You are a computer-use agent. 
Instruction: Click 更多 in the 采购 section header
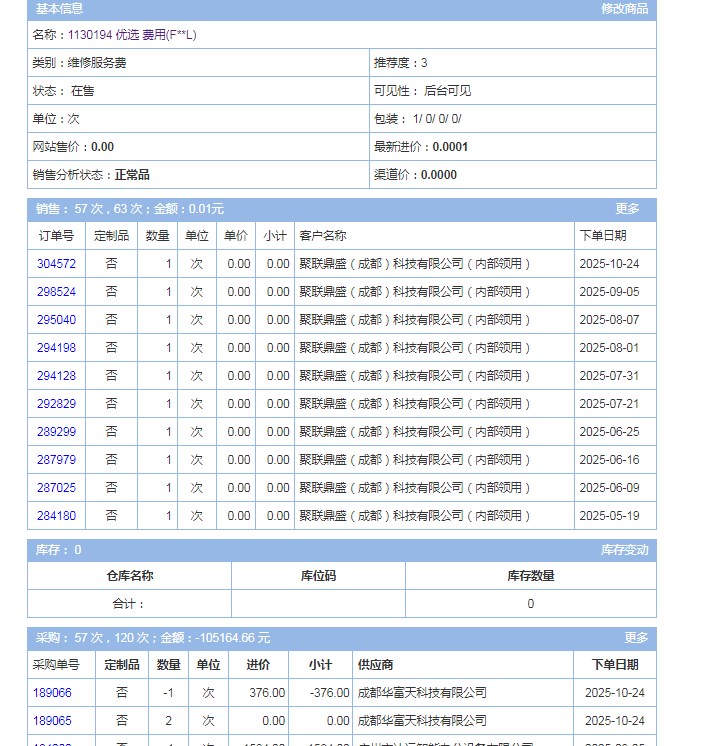pos(636,638)
